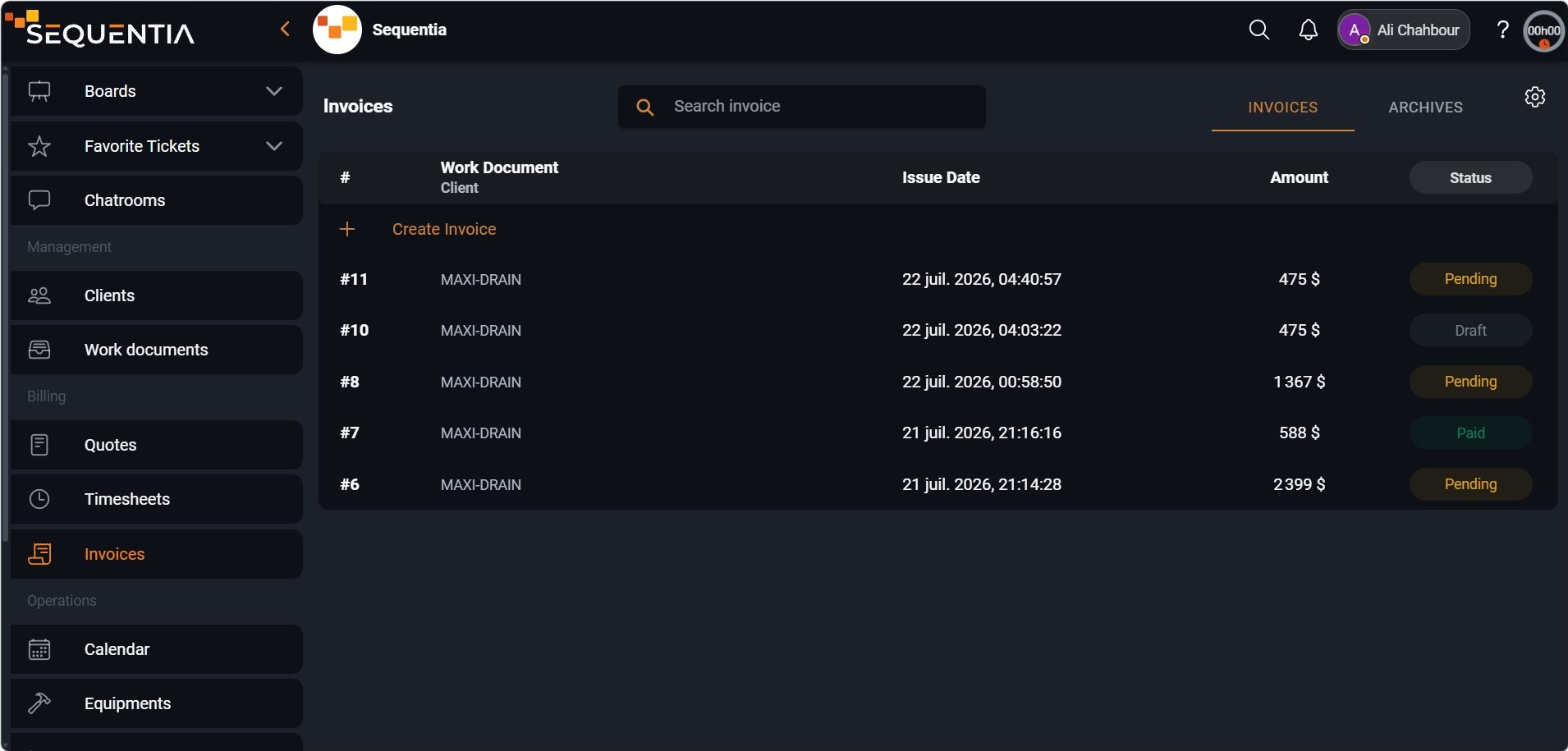
Task: Expand the Favorite Tickets chevron
Action: 274,146
